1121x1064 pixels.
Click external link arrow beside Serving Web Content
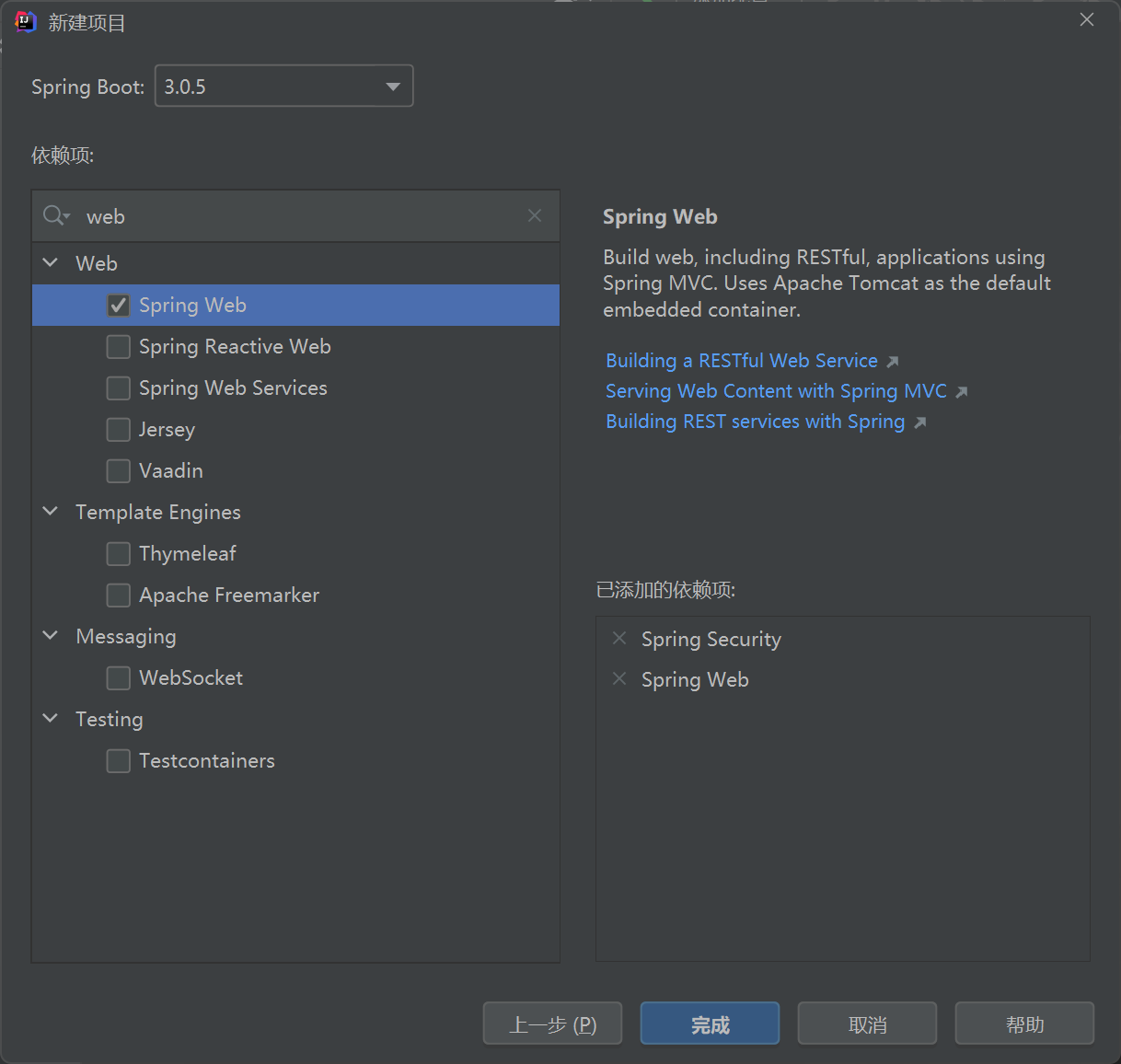coord(961,392)
